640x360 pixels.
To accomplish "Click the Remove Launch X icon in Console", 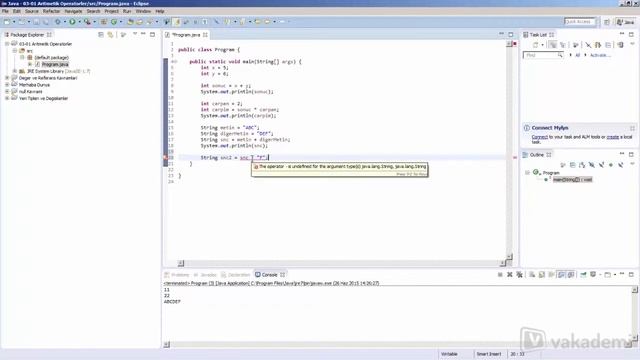I will point(509,275).
